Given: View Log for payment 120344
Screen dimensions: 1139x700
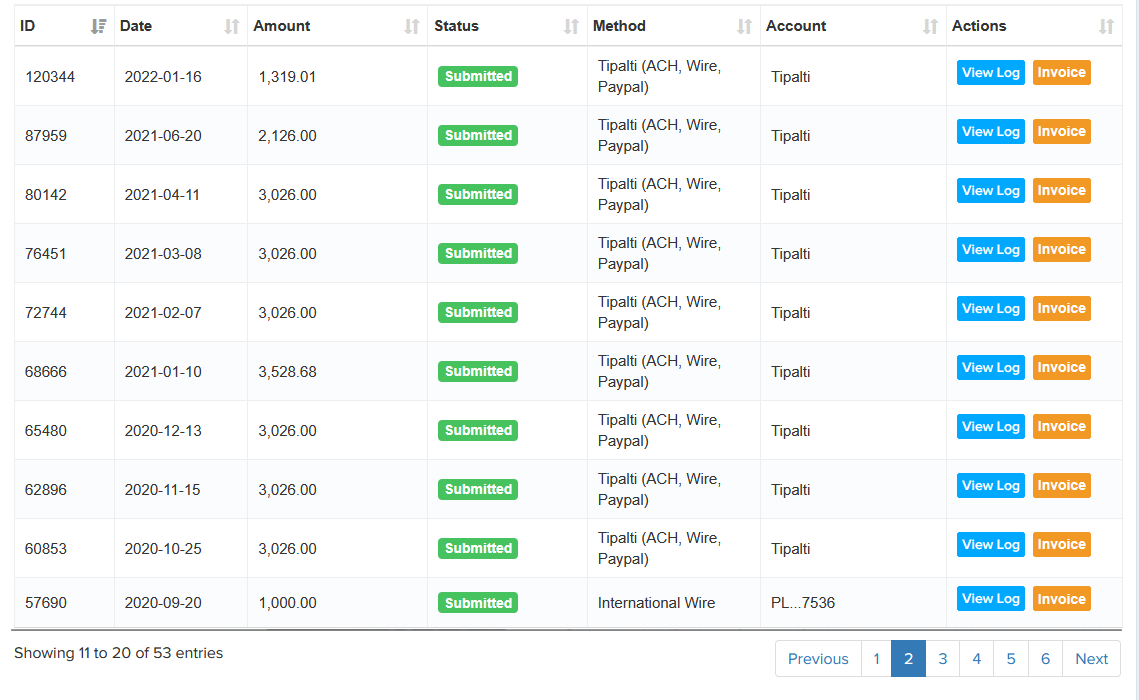Looking at the screenshot, I should (x=990, y=73).
